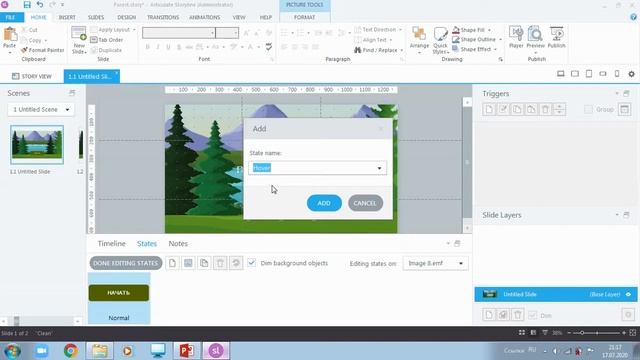This screenshot has height=360, width=640.
Task: Create new trigger icon in Triggers panel
Action: pos(489,109)
